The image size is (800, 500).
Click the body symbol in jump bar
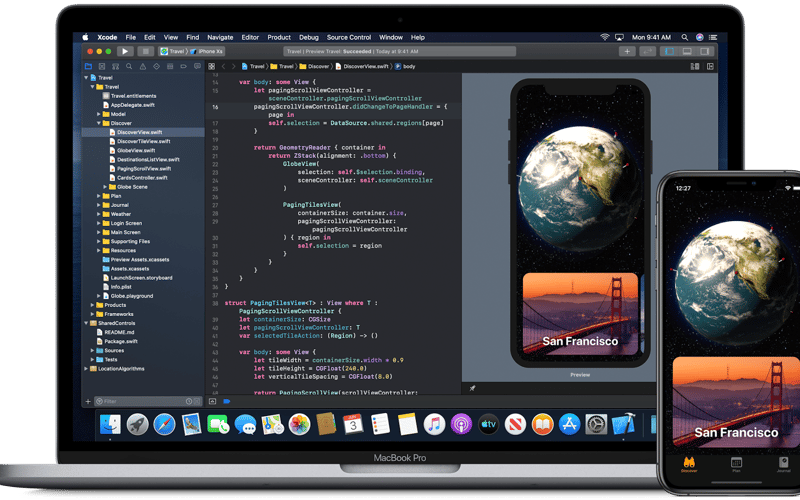click(405, 66)
